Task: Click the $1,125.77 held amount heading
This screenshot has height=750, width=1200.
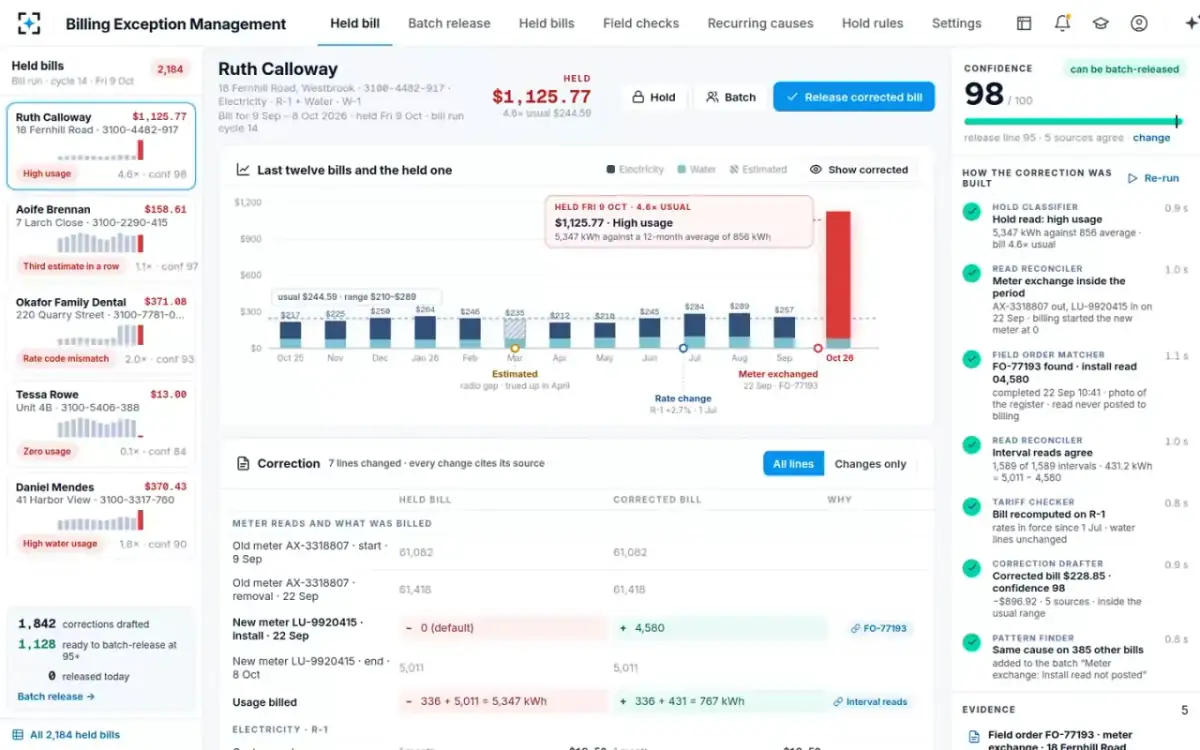Action: [541, 97]
